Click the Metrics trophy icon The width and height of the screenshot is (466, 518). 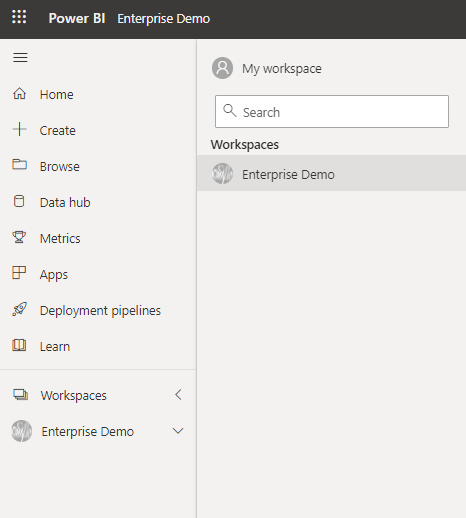coord(19,237)
